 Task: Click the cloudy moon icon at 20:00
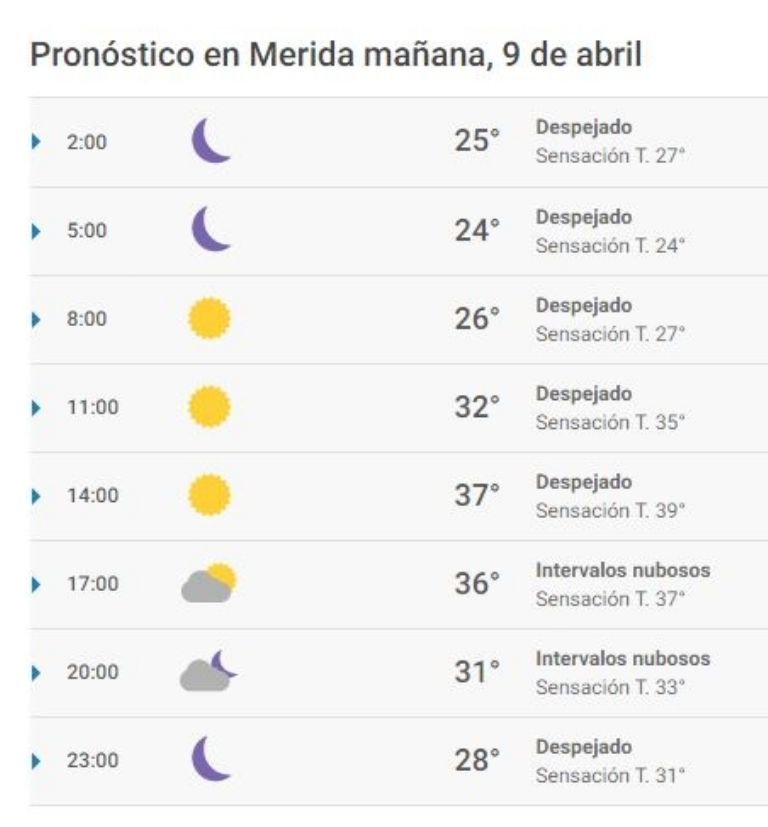(208, 671)
